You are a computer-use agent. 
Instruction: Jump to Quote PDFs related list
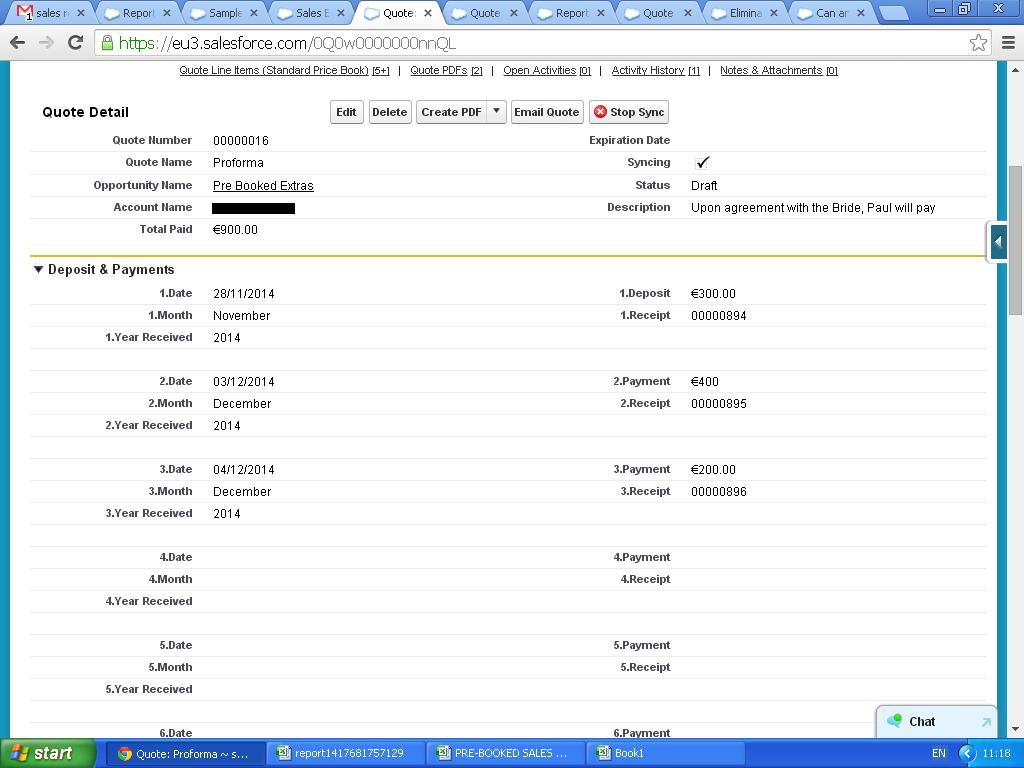pyautogui.click(x=440, y=71)
